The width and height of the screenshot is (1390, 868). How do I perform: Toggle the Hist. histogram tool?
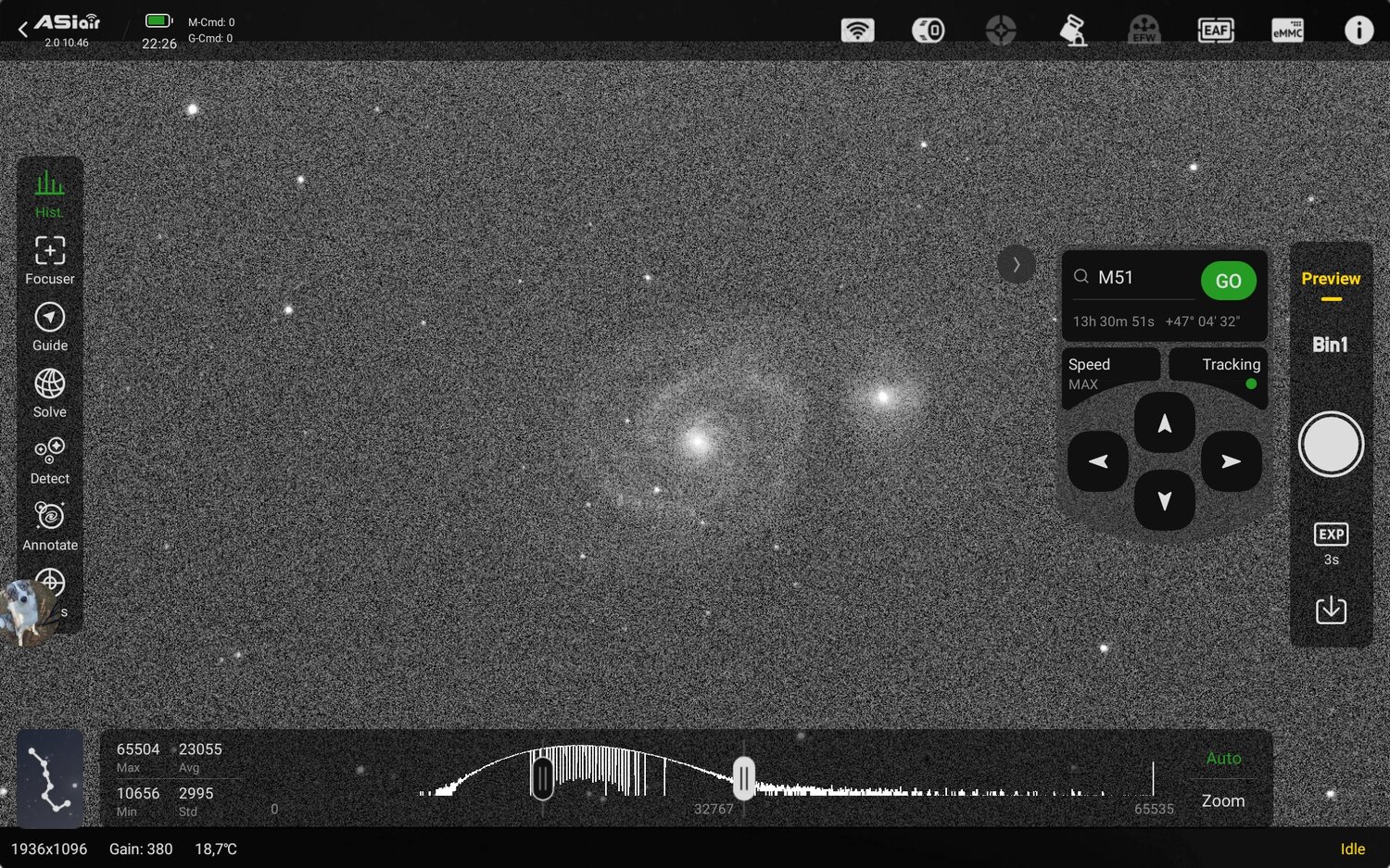(x=50, y=195)
